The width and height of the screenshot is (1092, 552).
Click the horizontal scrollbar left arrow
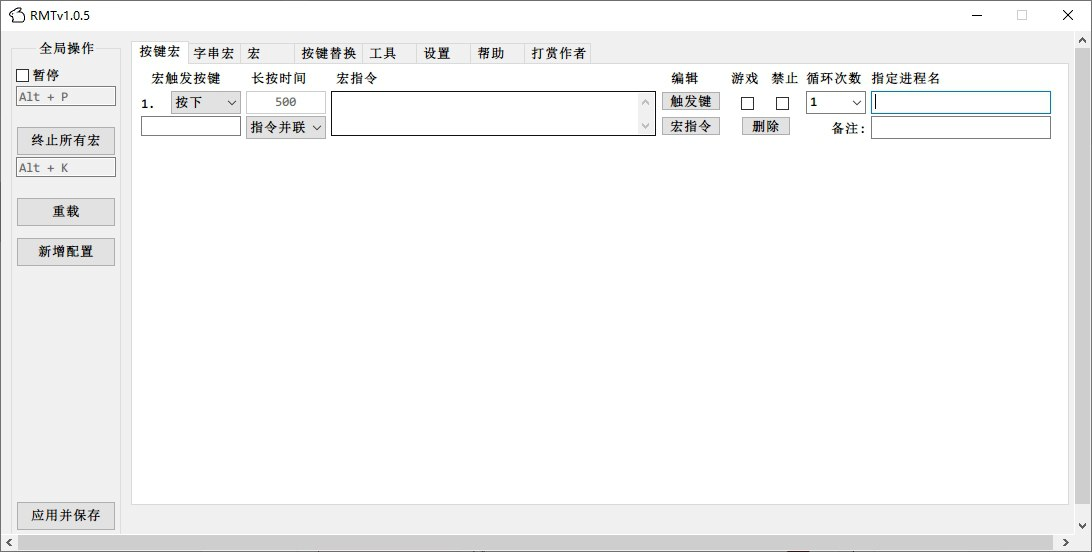(x=8, y=542)
